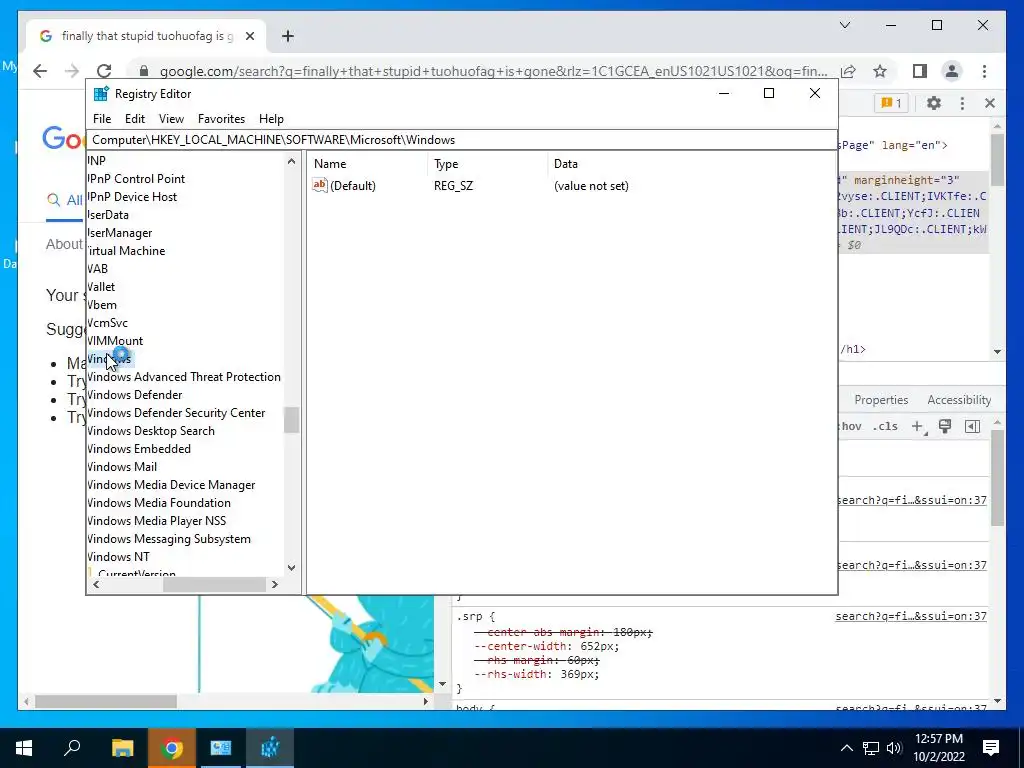The height and width of the screenshot is (768, 1024).
Task: Open Windows Start menu
Action: [24, 748]
